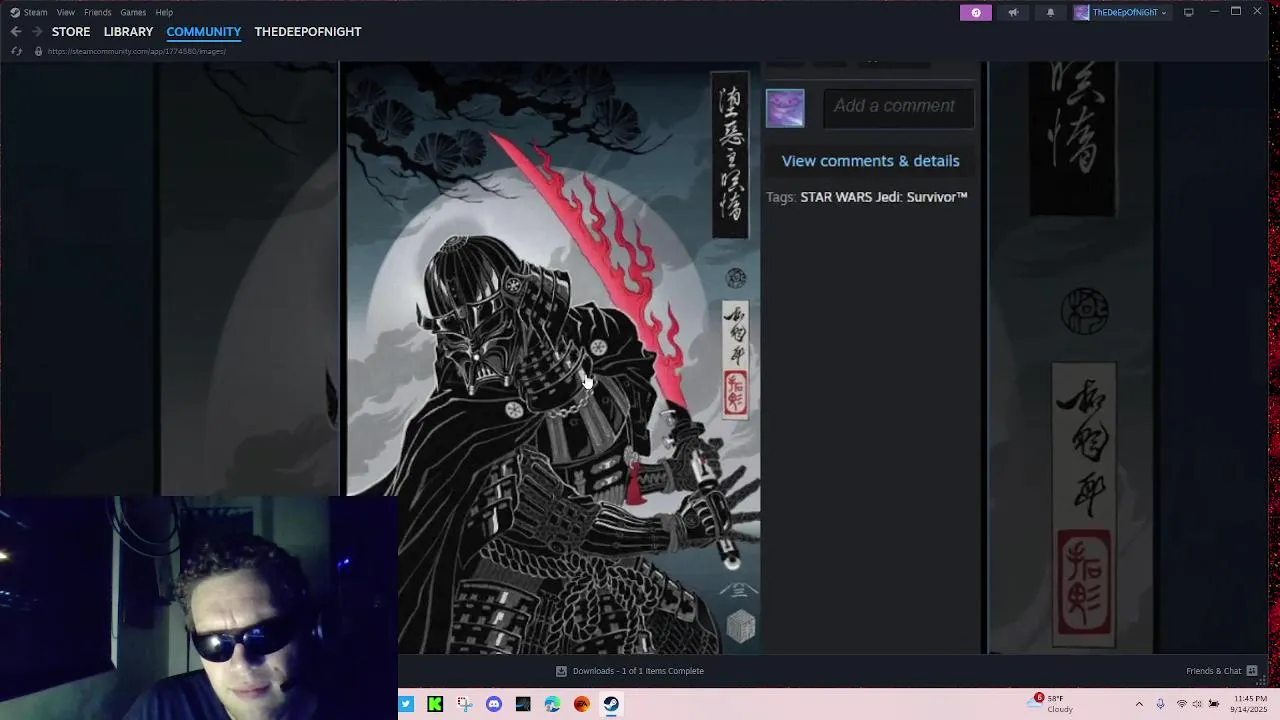The width and height of the screenshot is (1280, 720).
Task: Open the Snipping Tool in the taskbar
Action: click(x=464, y=704)
